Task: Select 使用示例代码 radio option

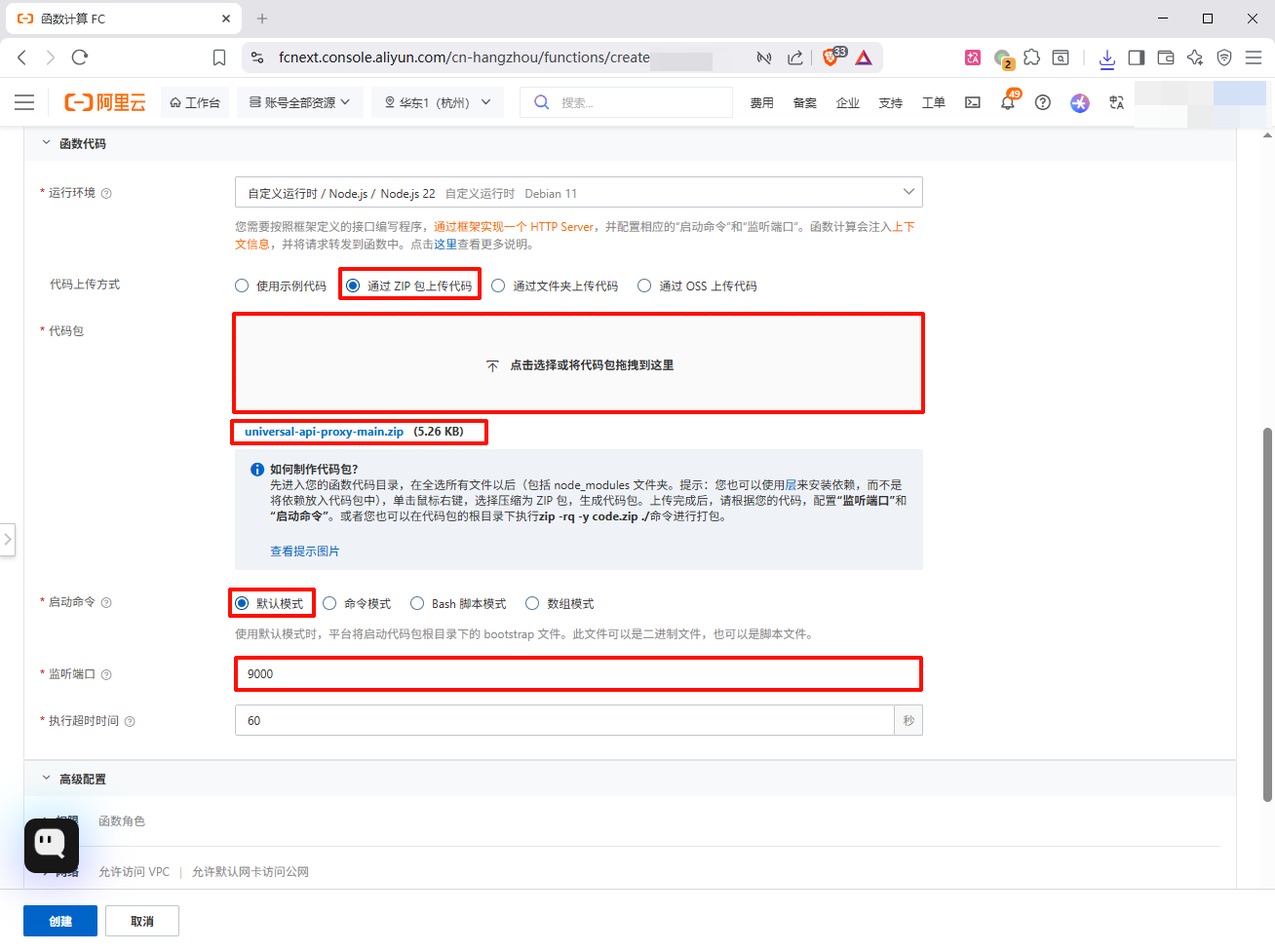Action: click(x=242, y=286)
